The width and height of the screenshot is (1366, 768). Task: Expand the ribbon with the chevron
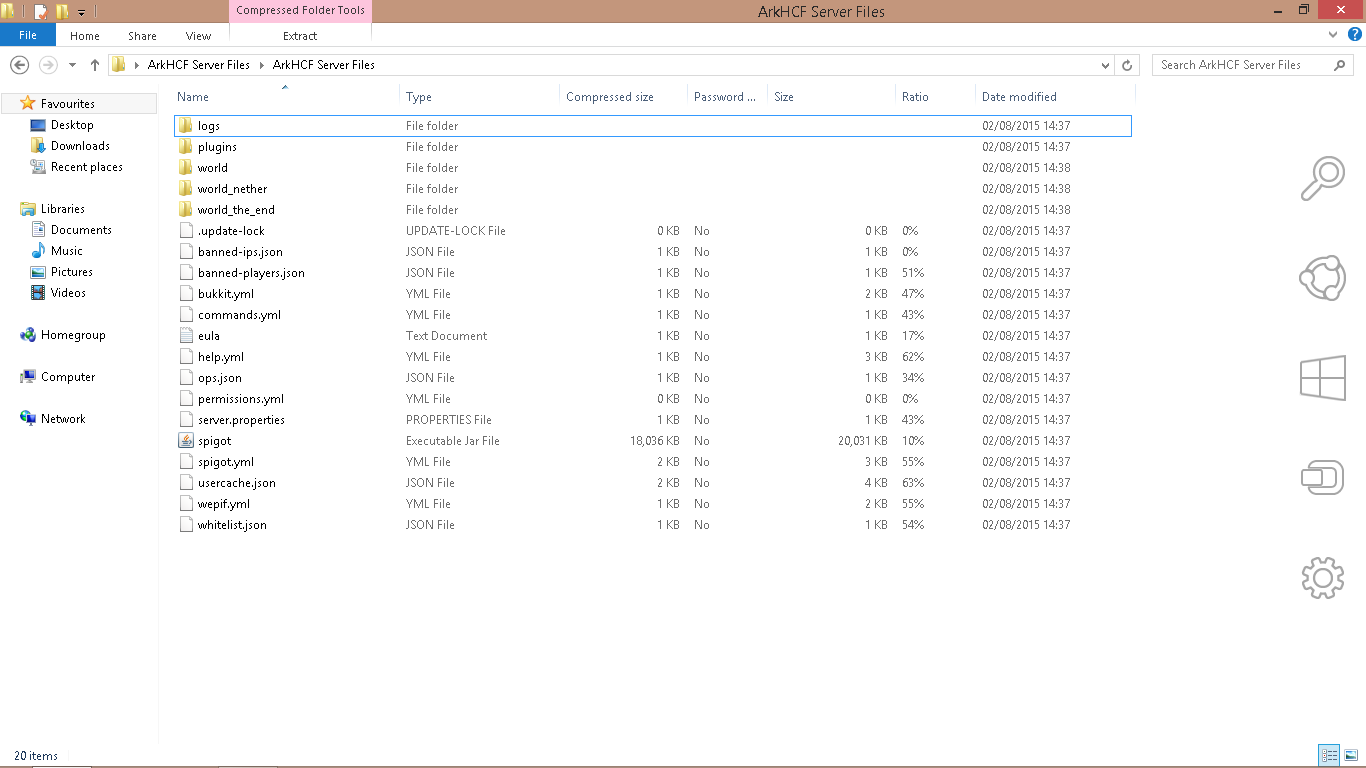(1333, 34)
